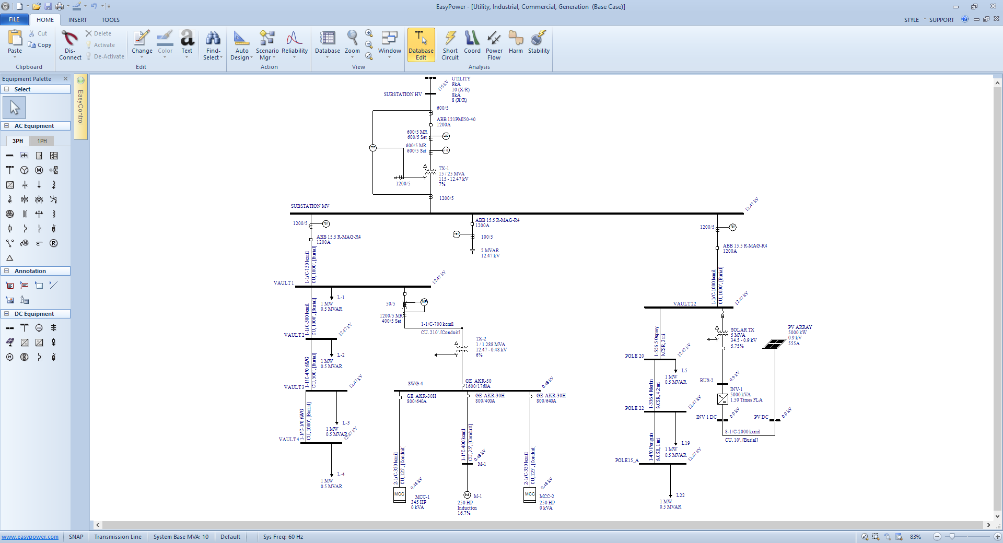Toggle the Database Edit mode button
Viewport: 1003px width, 543px height.
[420, 45]
